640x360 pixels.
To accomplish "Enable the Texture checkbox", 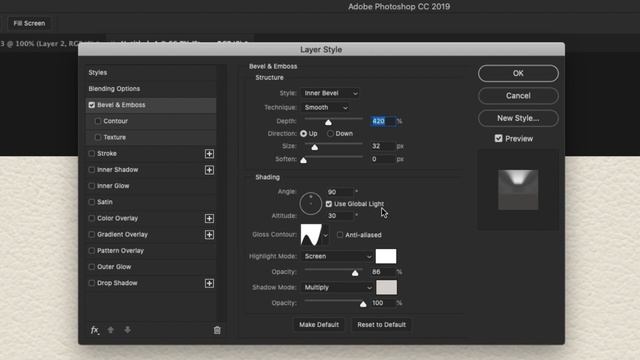I will pyautogui.click(x=98, y=137).
